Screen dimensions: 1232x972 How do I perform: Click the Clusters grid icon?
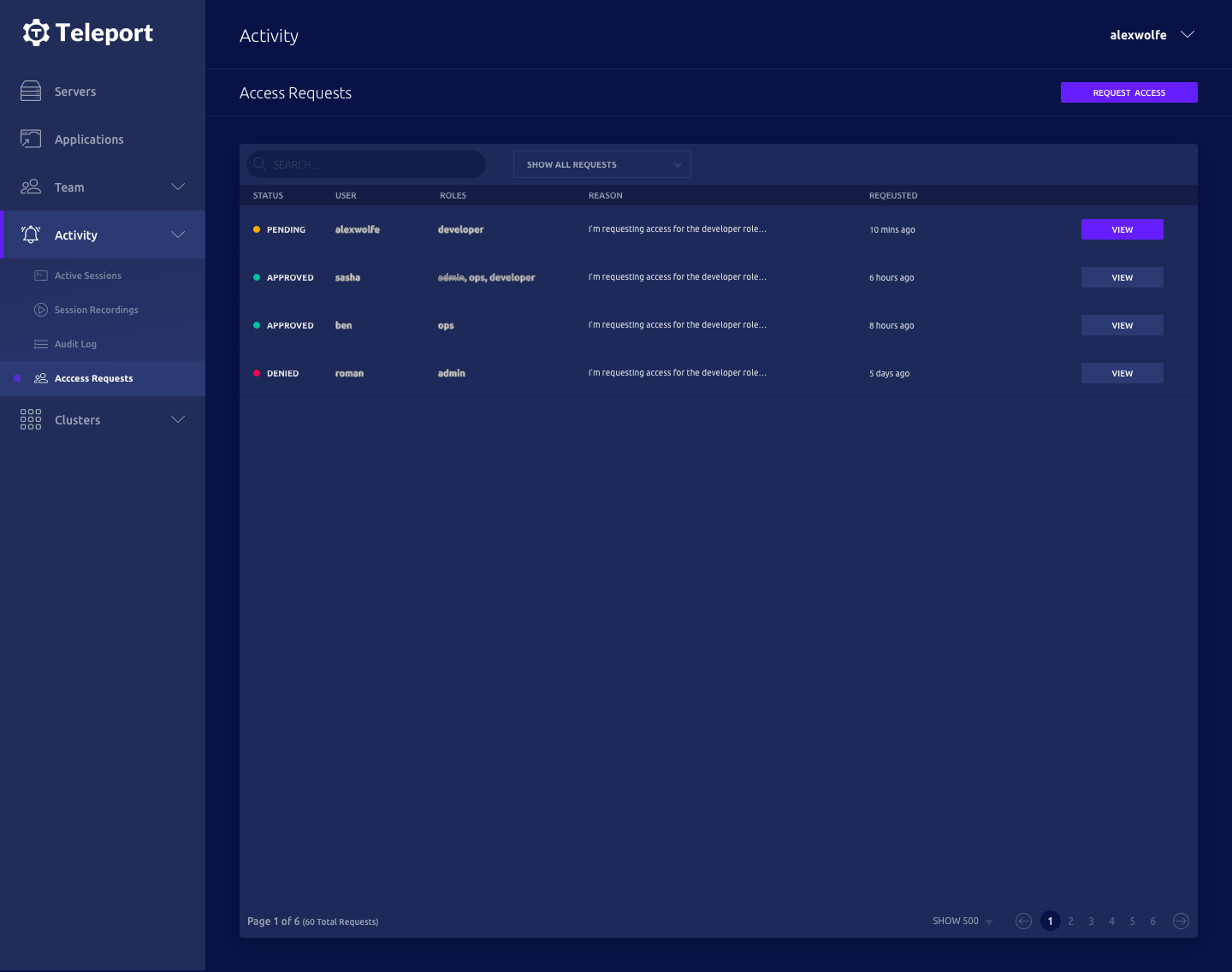tap(31, 419)
